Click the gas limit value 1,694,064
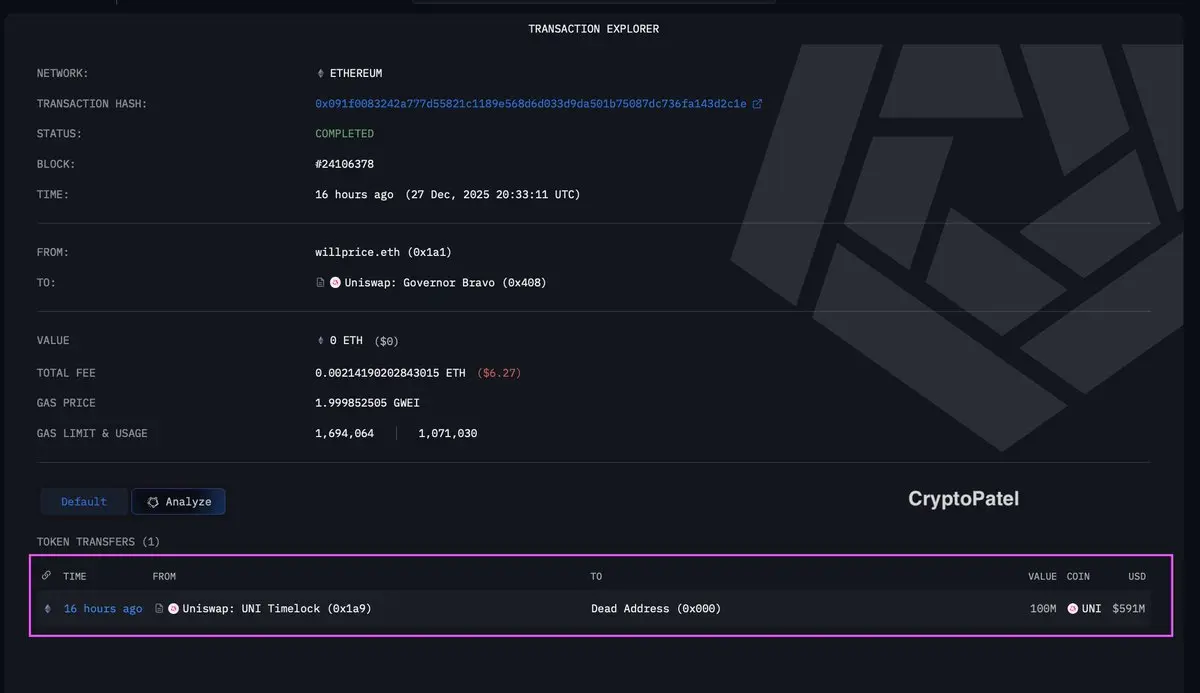 [345, 434]
